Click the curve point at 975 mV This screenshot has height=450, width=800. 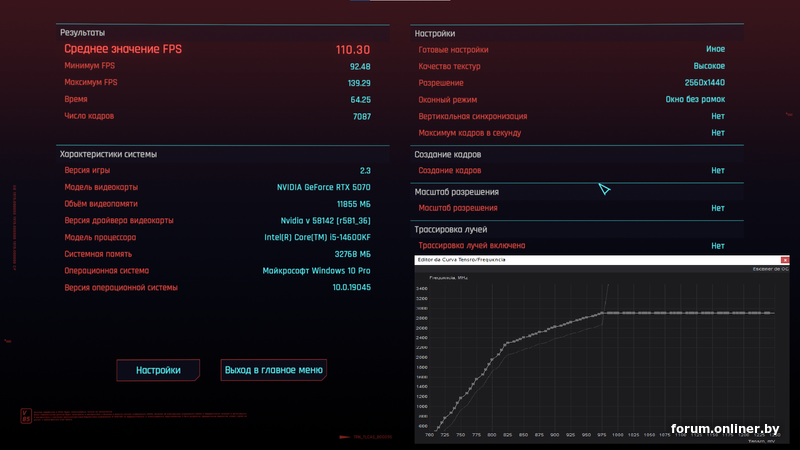600,313
